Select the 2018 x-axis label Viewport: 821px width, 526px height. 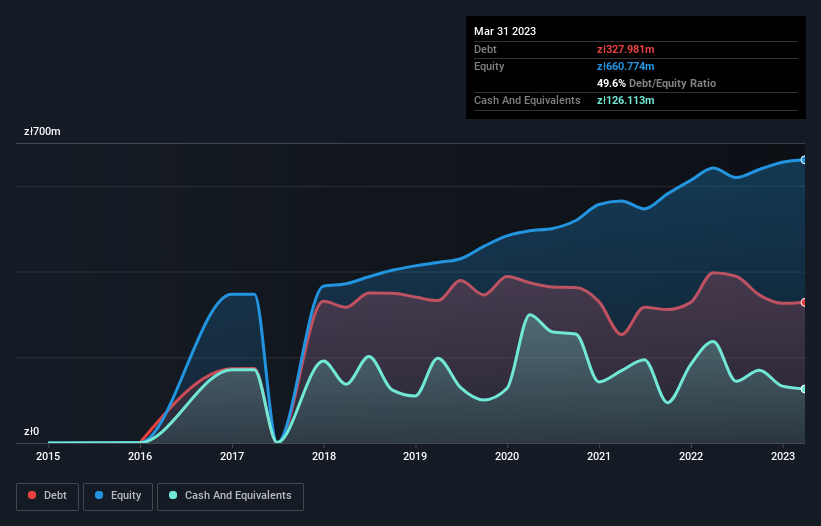point(324,456)
